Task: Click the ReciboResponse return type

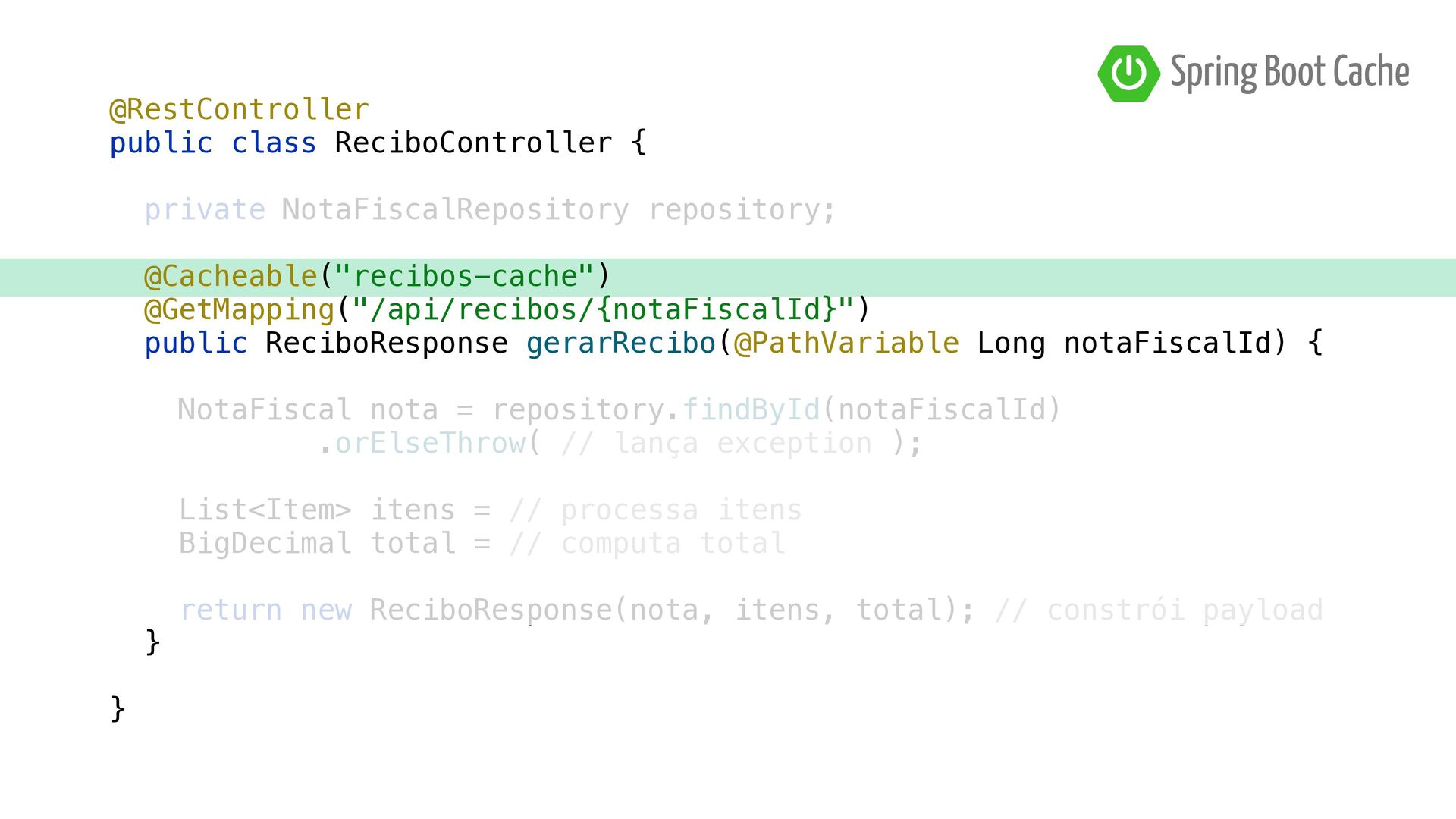Action: [x=387, y=344]
